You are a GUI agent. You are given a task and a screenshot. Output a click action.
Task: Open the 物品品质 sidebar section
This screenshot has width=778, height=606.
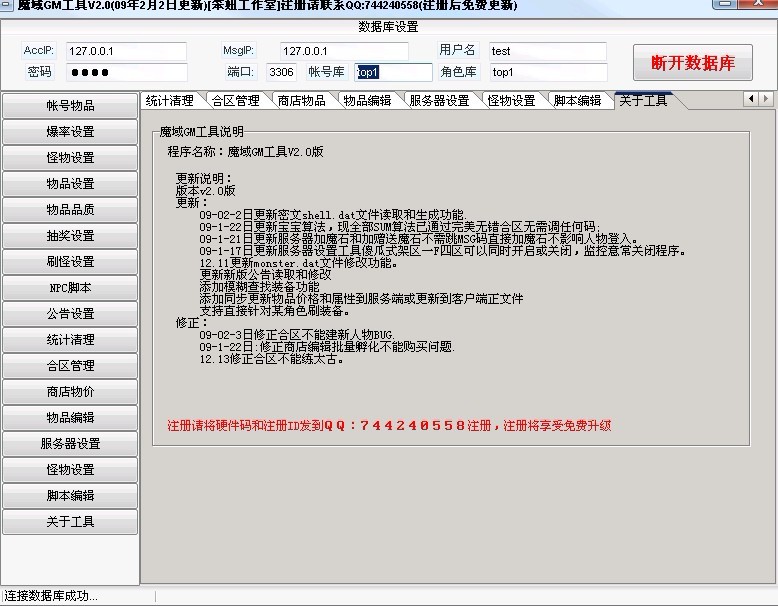tap(70, 210)
